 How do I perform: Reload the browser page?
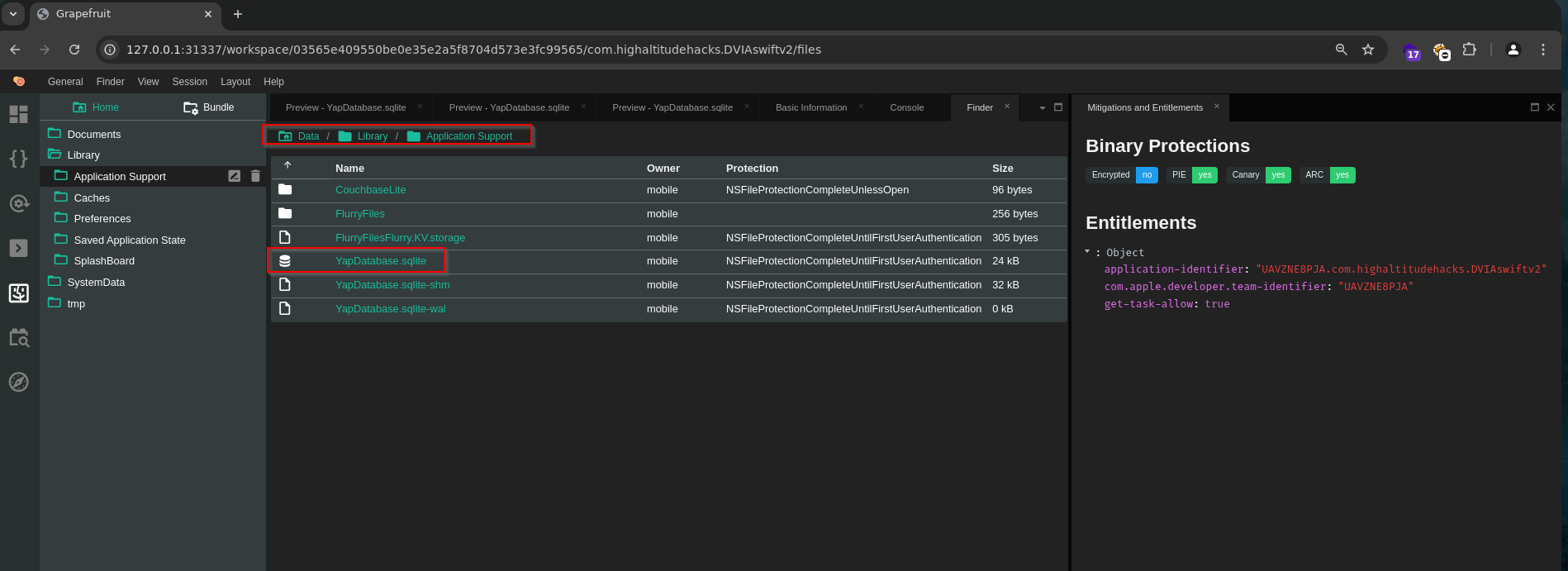click(74, 50)
